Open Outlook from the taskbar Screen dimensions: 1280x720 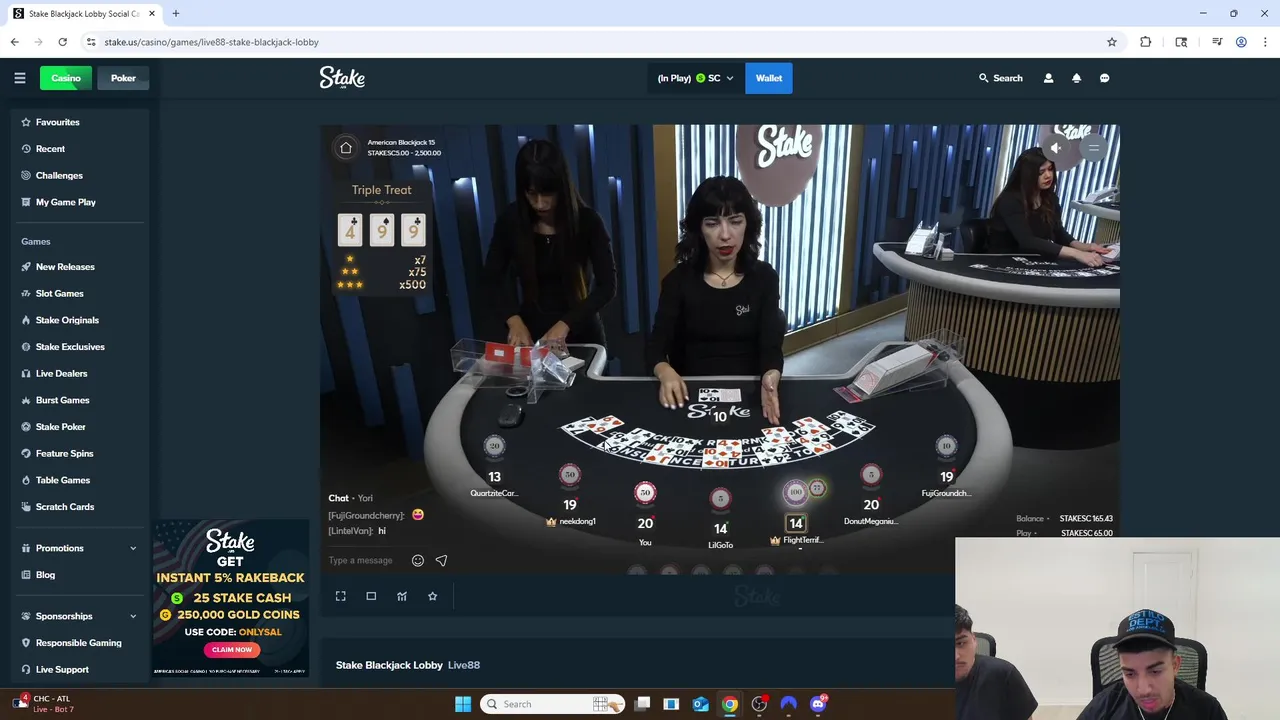tap(701, 704)
